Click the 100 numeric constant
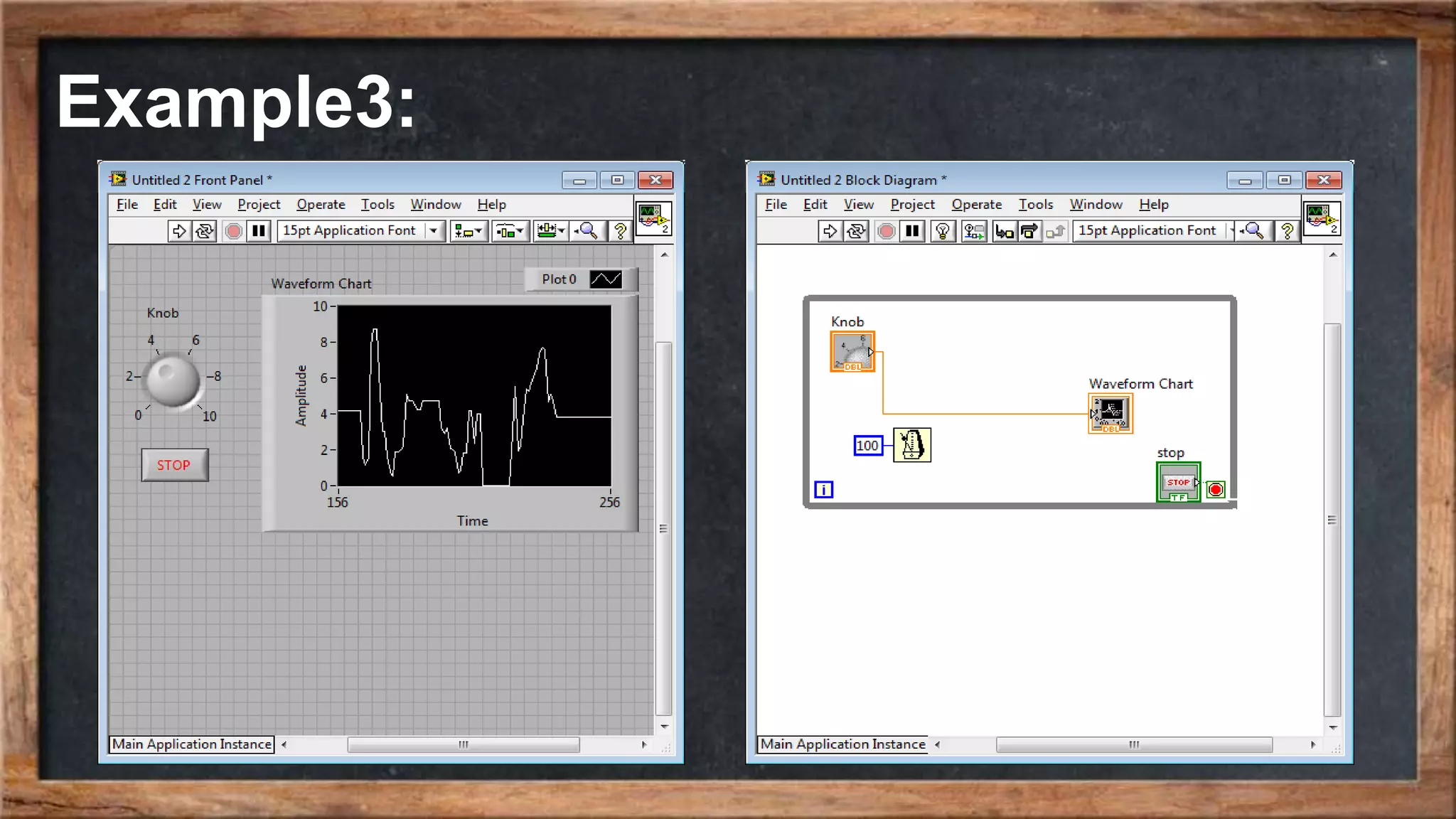Viewport: 1456px width, 819px height. click(867, 446)
